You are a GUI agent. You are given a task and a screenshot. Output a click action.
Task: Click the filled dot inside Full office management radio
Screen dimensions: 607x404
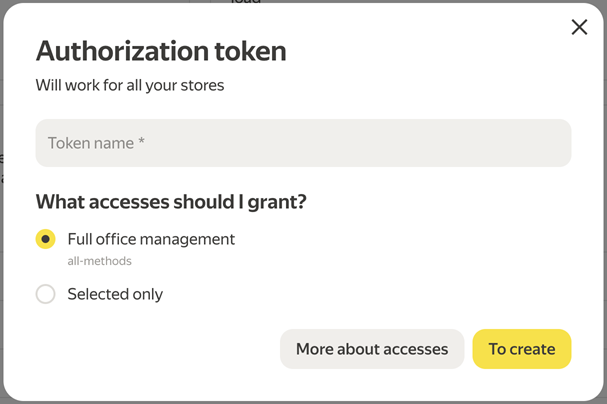point(45,239)
